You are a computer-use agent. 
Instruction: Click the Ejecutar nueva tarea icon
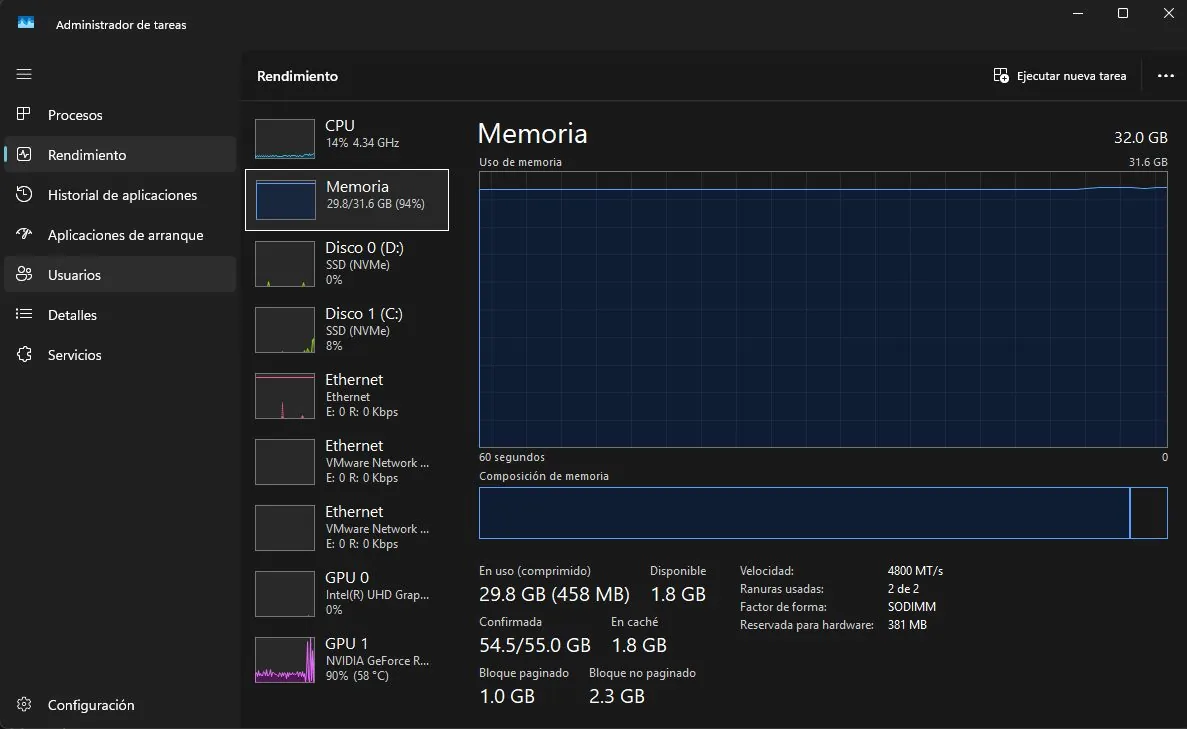(x=1001, y=76)
